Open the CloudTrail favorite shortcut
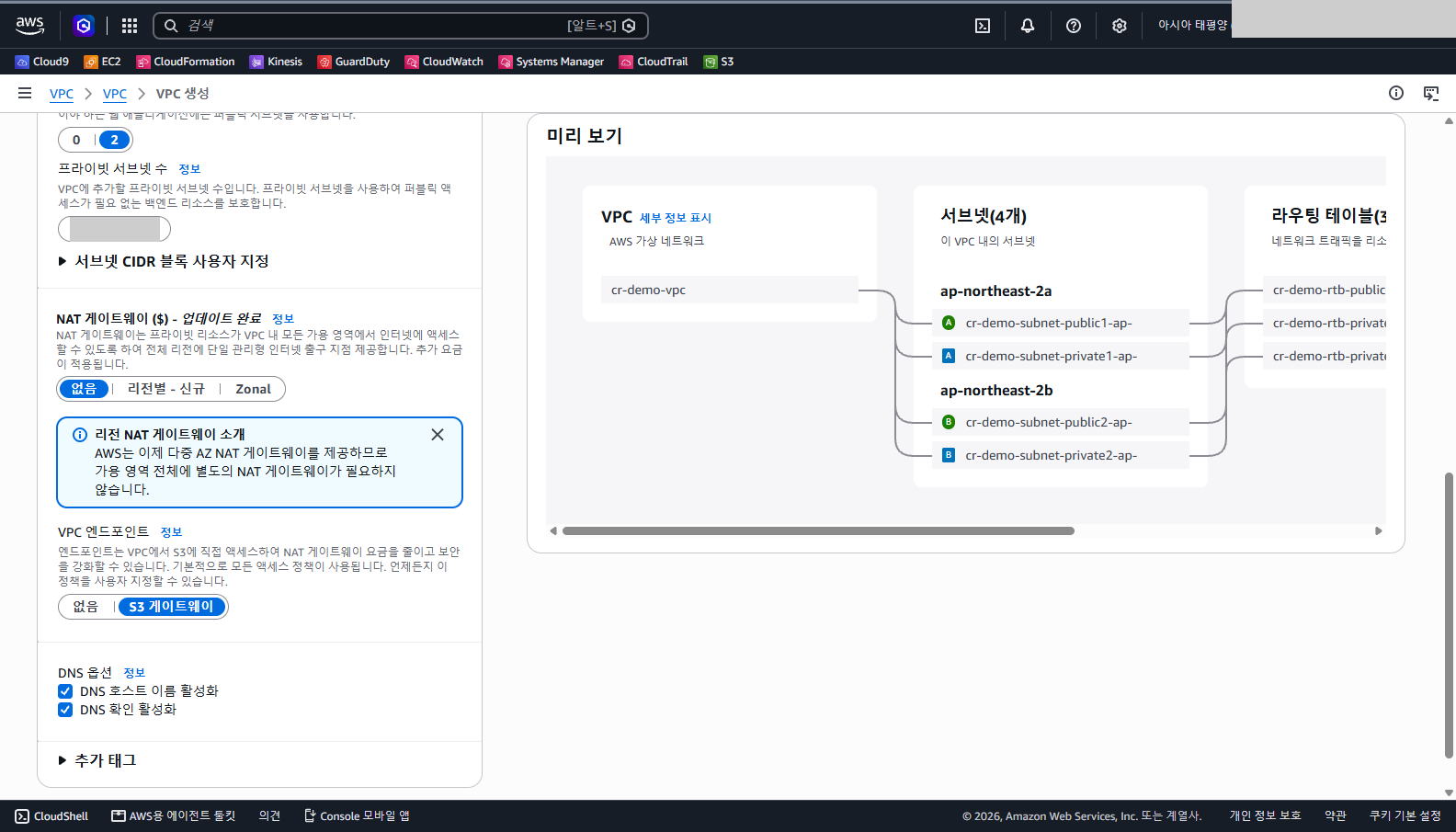The width and height of the screenshot is (1456, 832). 654,62
